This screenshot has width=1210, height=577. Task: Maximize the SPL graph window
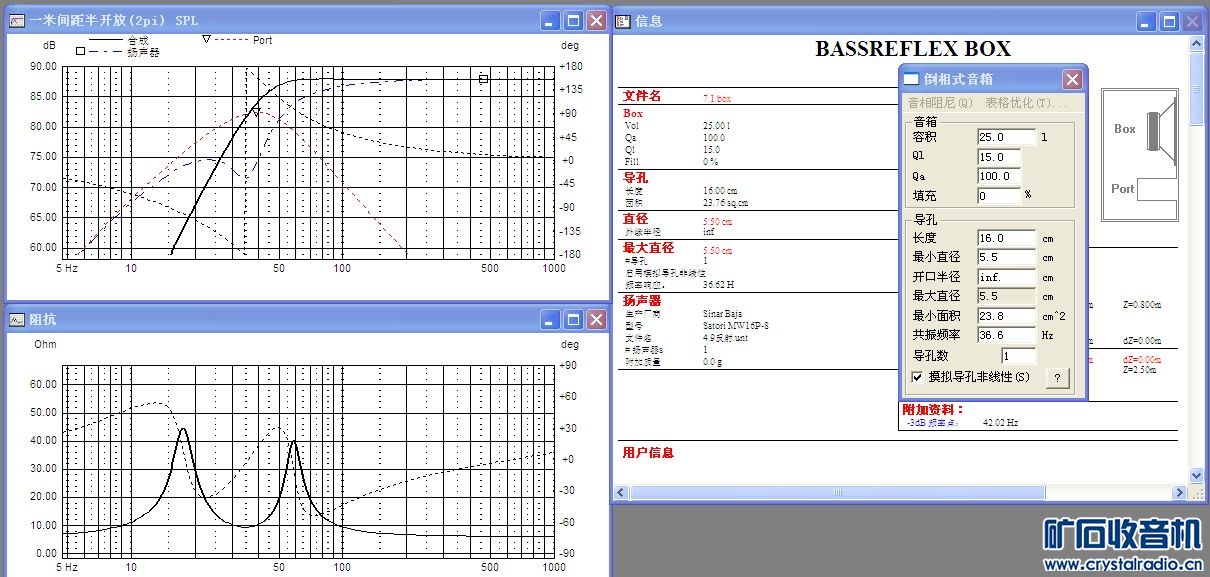coord(573,20)
